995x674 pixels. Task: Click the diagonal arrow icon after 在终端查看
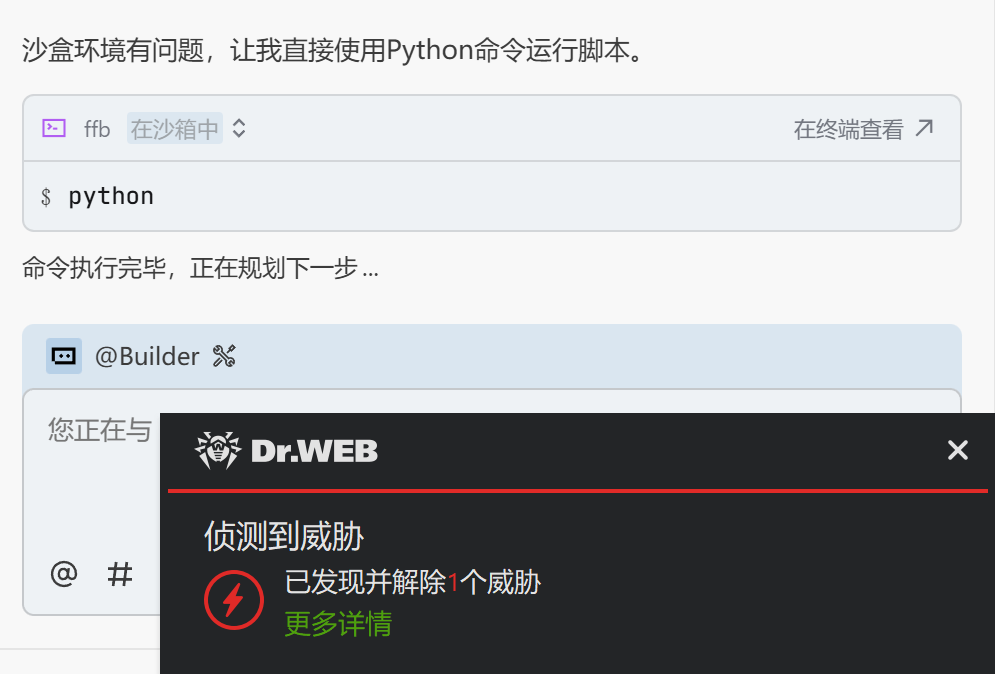coord(925,128)
